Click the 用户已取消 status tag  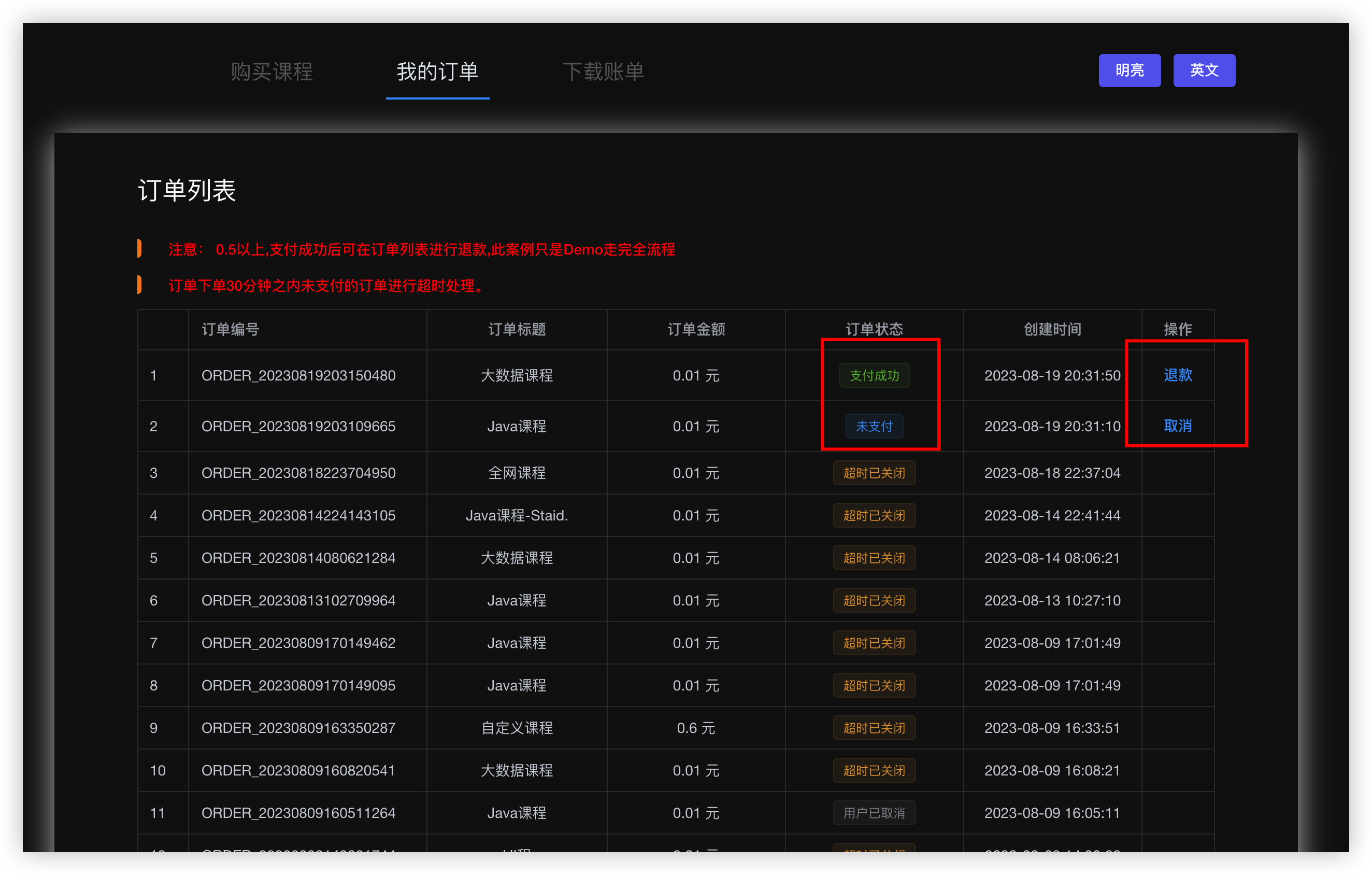pyautogui.click(x=874, y=813)
